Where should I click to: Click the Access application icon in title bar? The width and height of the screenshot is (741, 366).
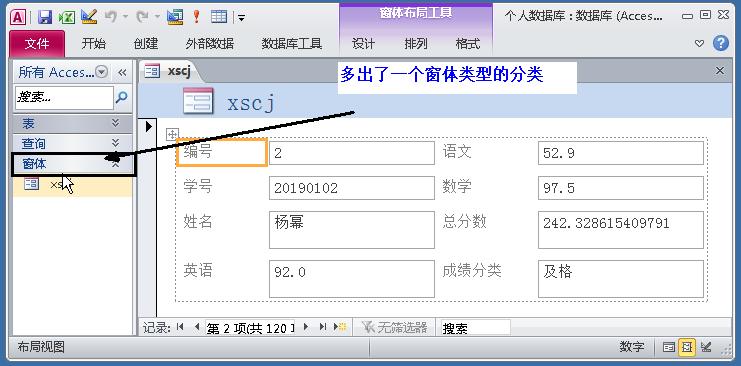pos(17,17)
